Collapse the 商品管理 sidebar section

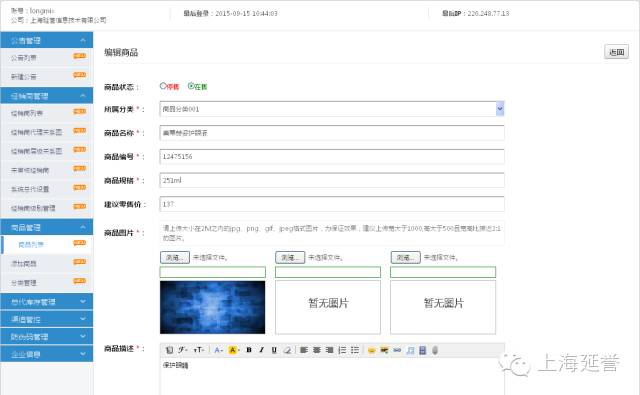pyautogui.click(x=47, y=227)
